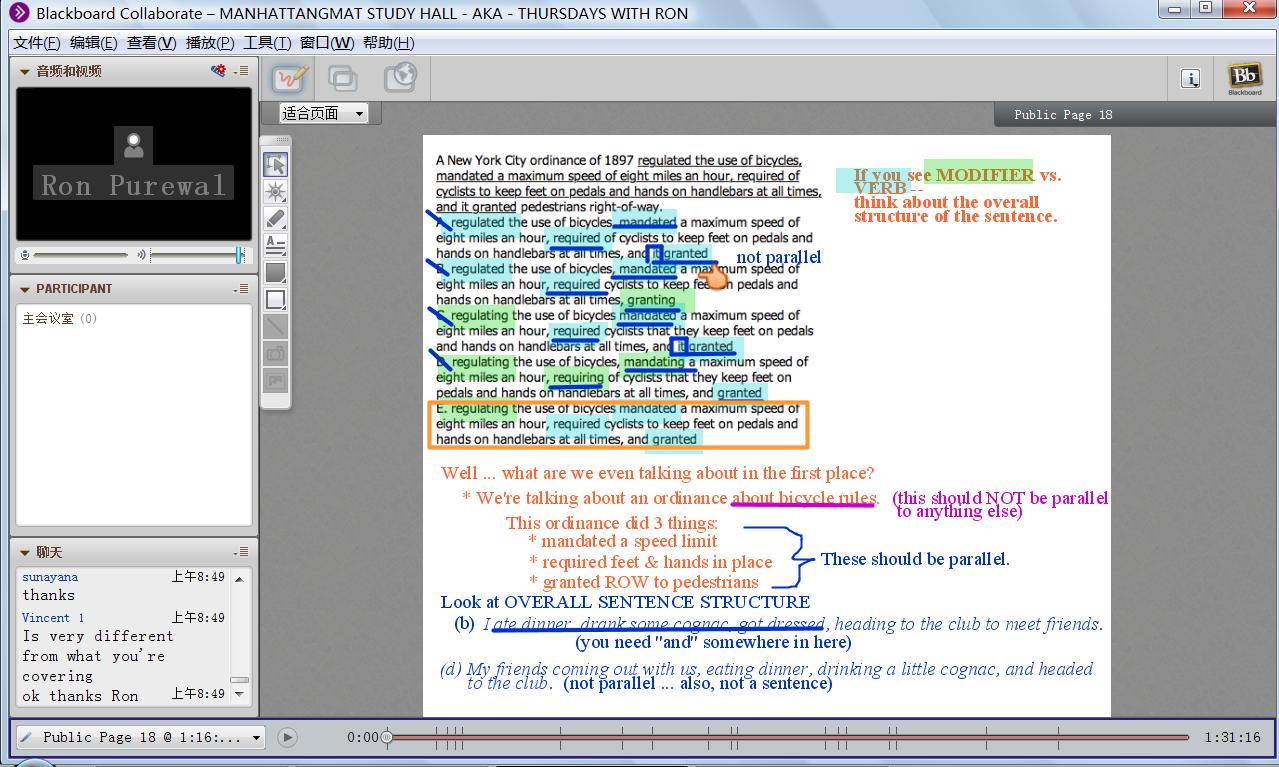Viewport: 1279px width, 767px height.
Task: Switch to Whiteboard mode
Action: click(289, 78)
